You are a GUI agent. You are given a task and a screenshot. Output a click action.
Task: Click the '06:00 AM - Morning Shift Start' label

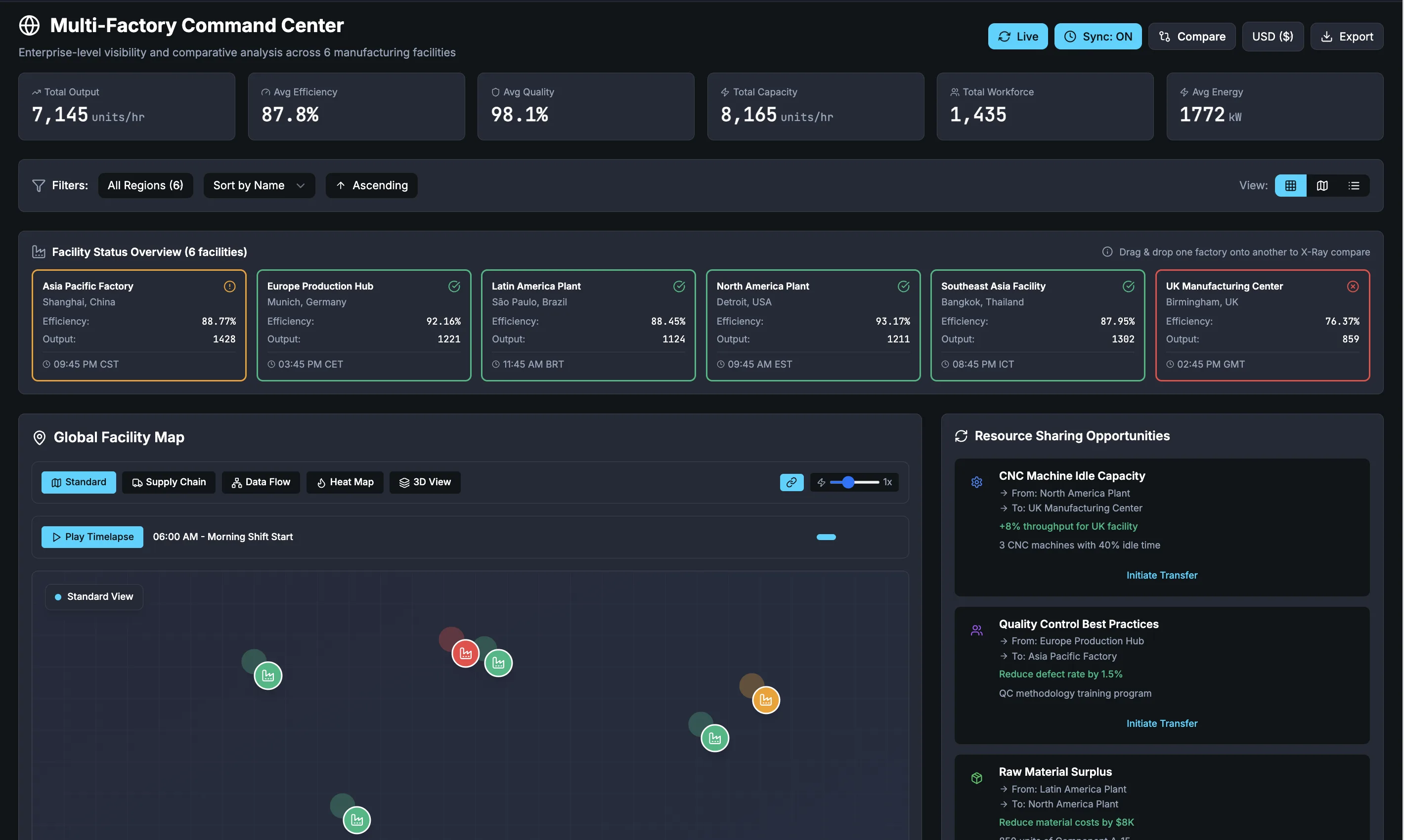[x=222, y=537]
